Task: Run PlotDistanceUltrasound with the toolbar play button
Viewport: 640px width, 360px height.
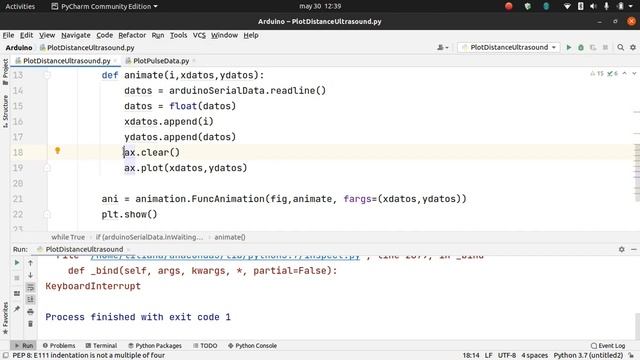Action: tap(569, 47)
